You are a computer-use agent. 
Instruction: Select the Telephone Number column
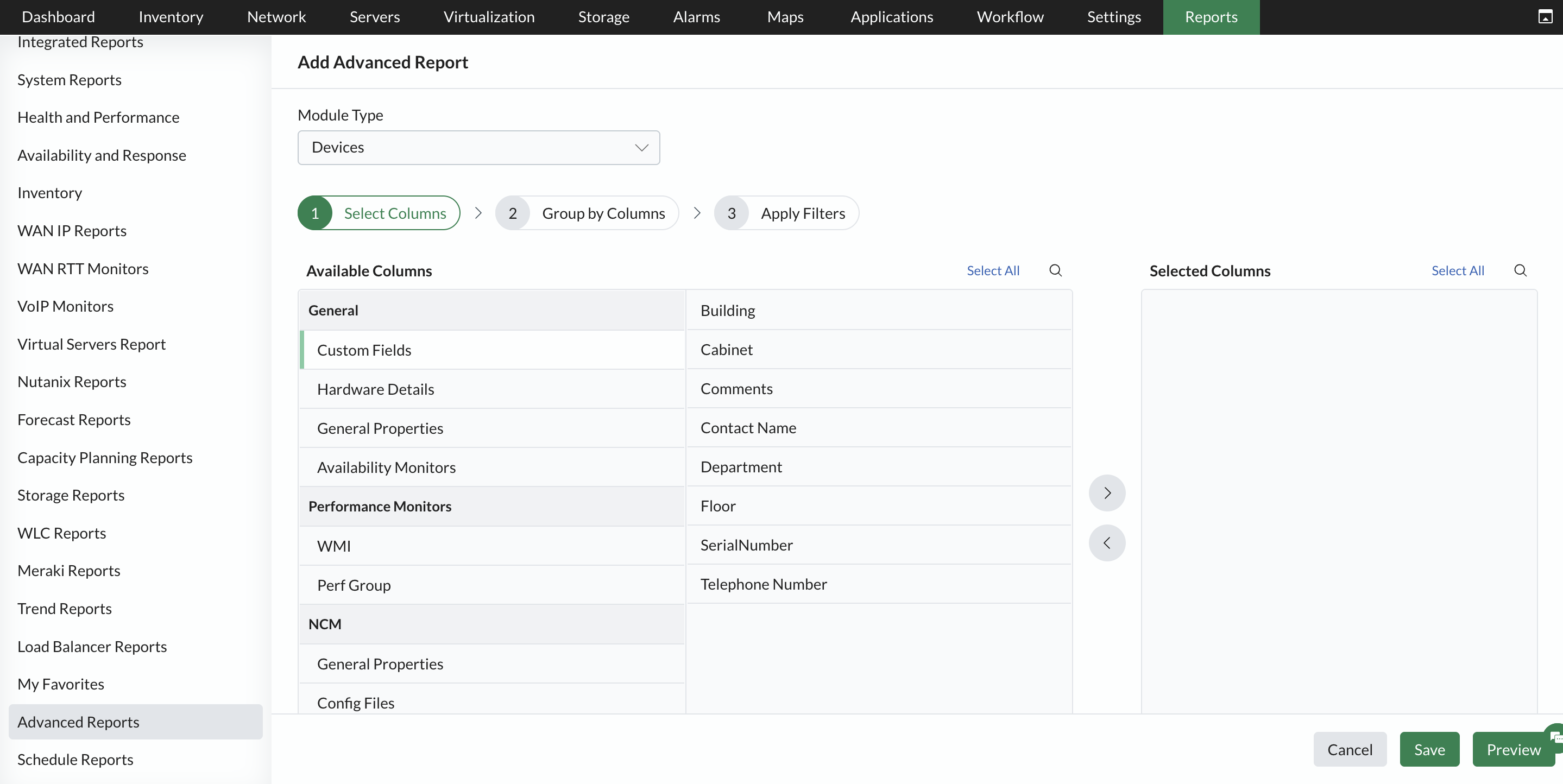879,584
